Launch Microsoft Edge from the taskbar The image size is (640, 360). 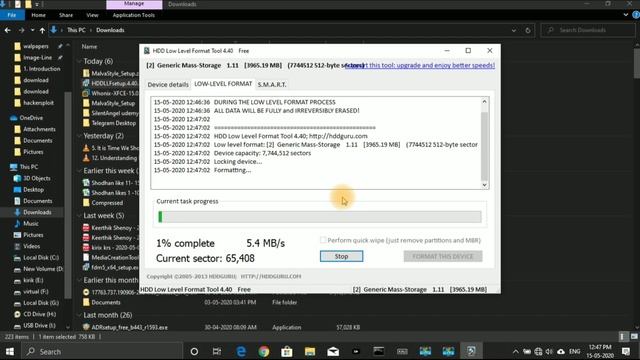pos(241,351)
